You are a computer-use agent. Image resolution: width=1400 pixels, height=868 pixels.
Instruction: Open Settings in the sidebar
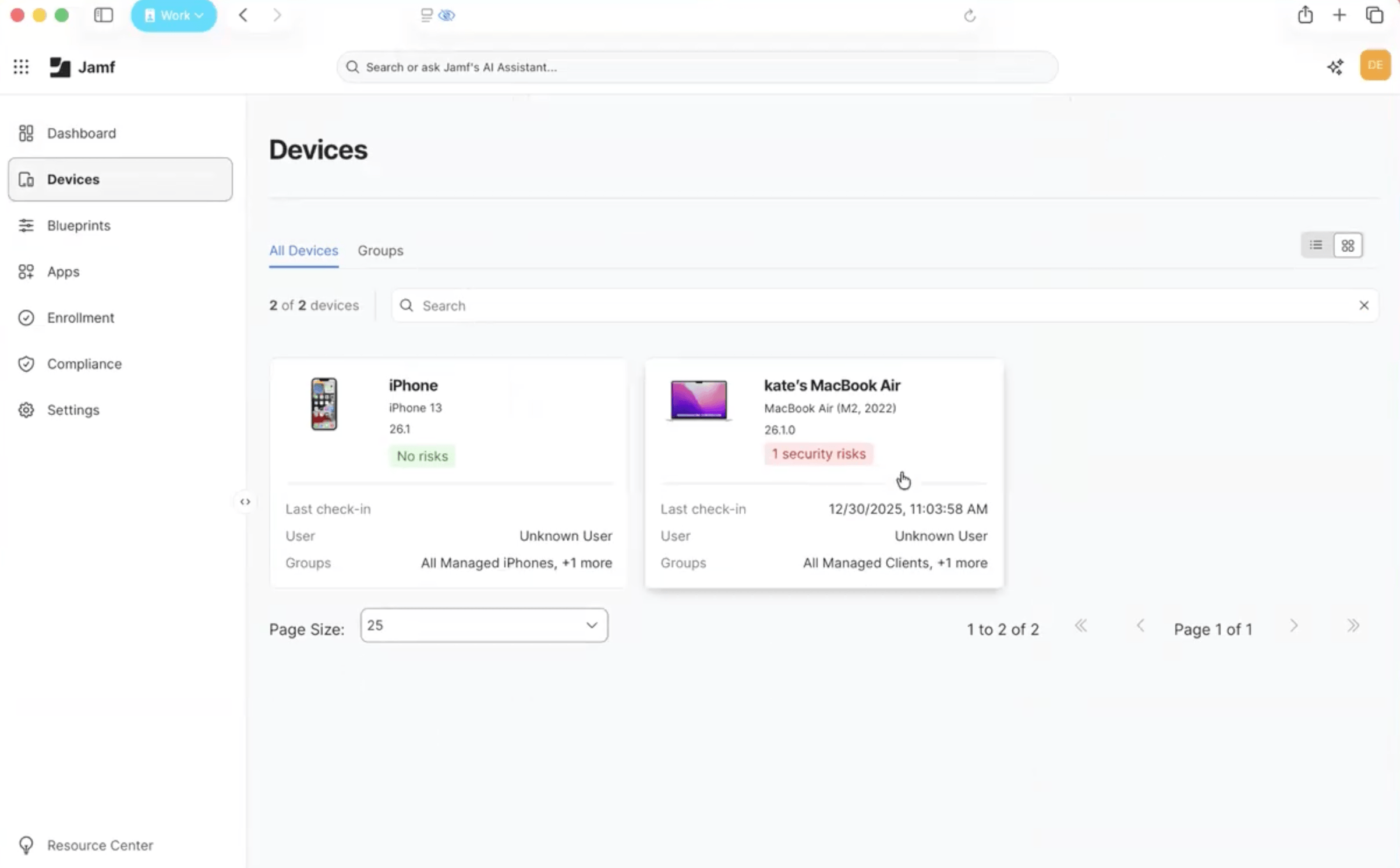[x=120, y=410]
